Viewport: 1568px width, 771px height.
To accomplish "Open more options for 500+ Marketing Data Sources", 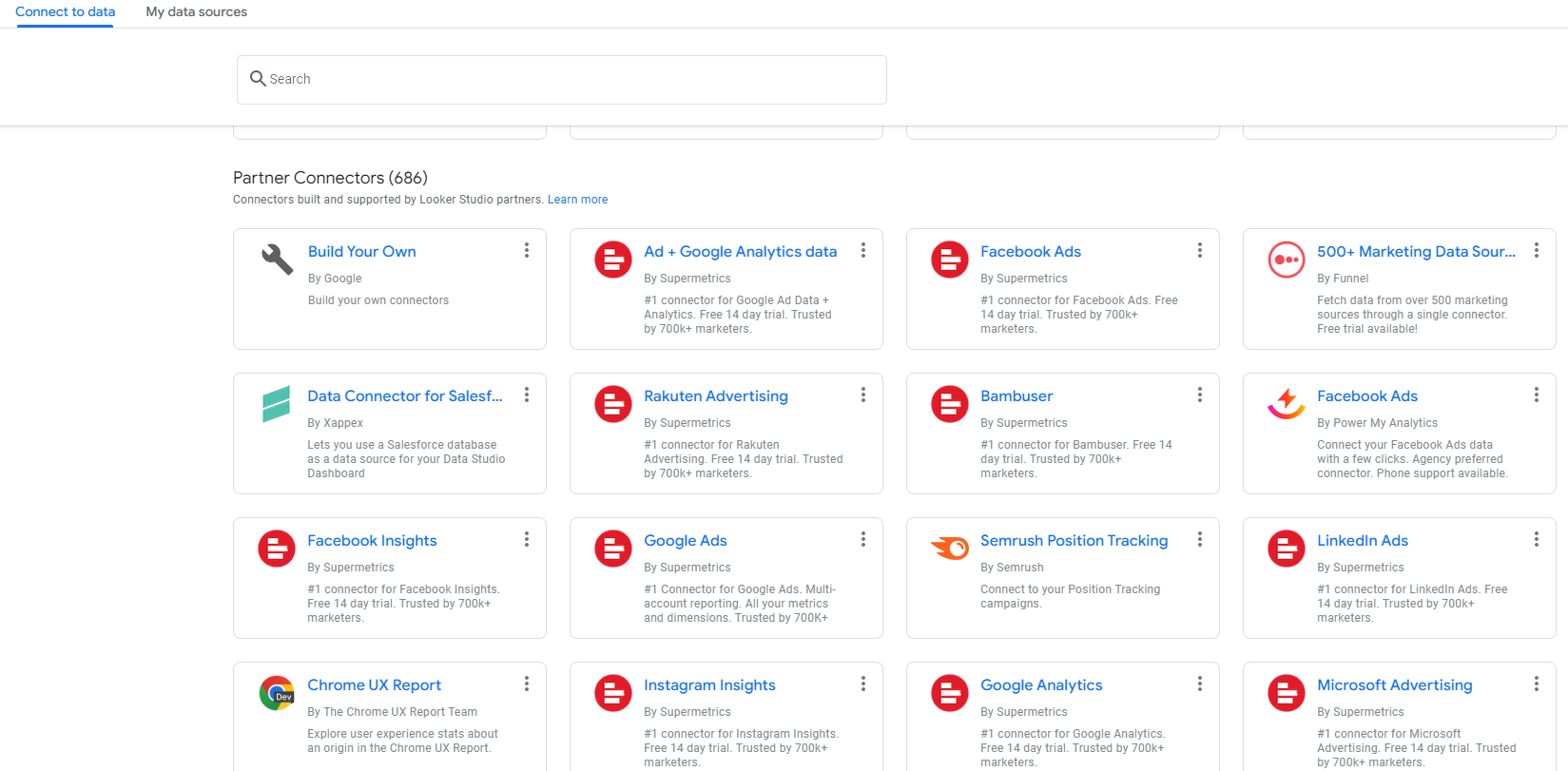I will (x=1536, y=250).
